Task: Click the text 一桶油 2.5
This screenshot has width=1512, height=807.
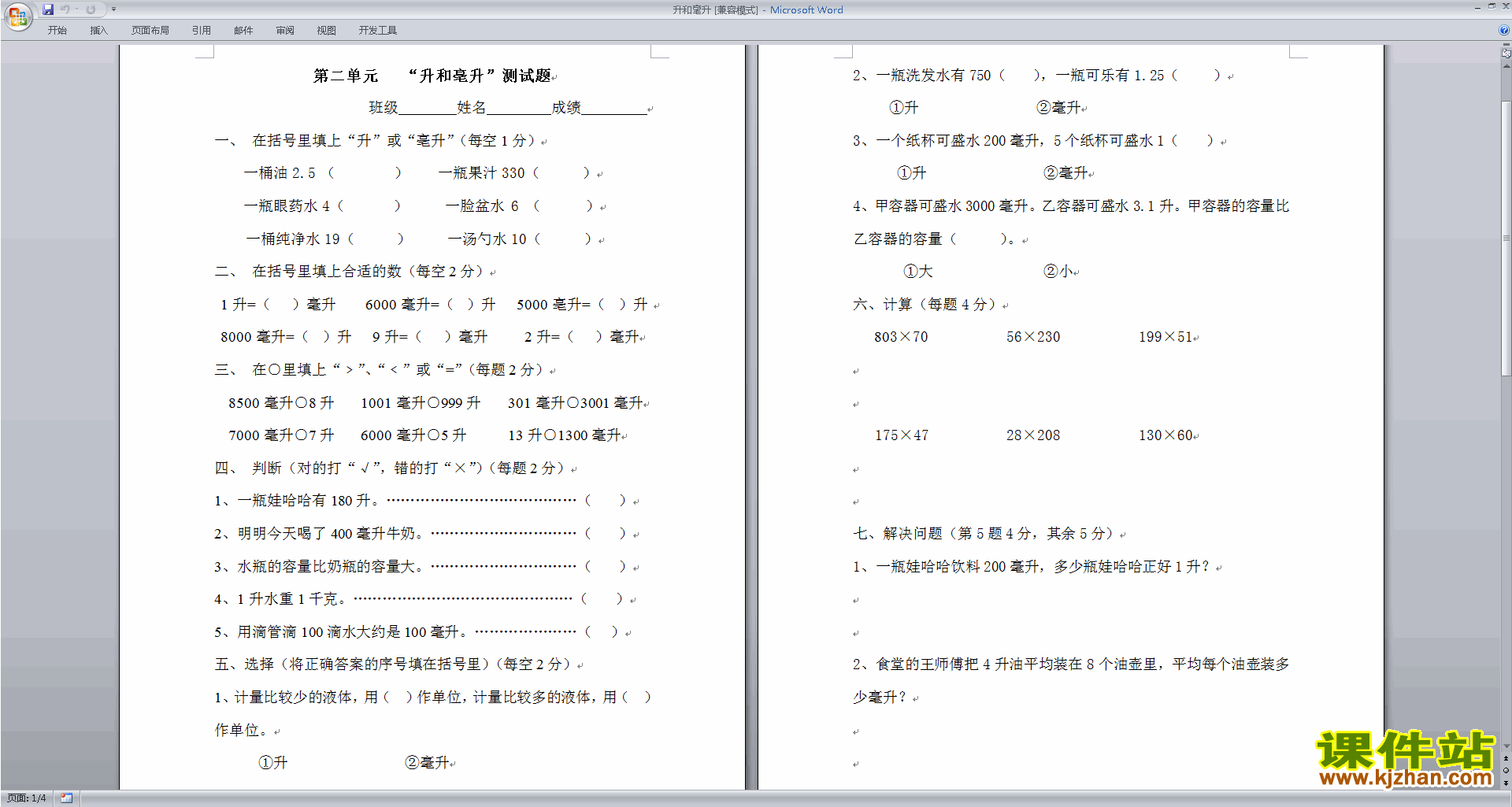Action: [x=280, y=173]
